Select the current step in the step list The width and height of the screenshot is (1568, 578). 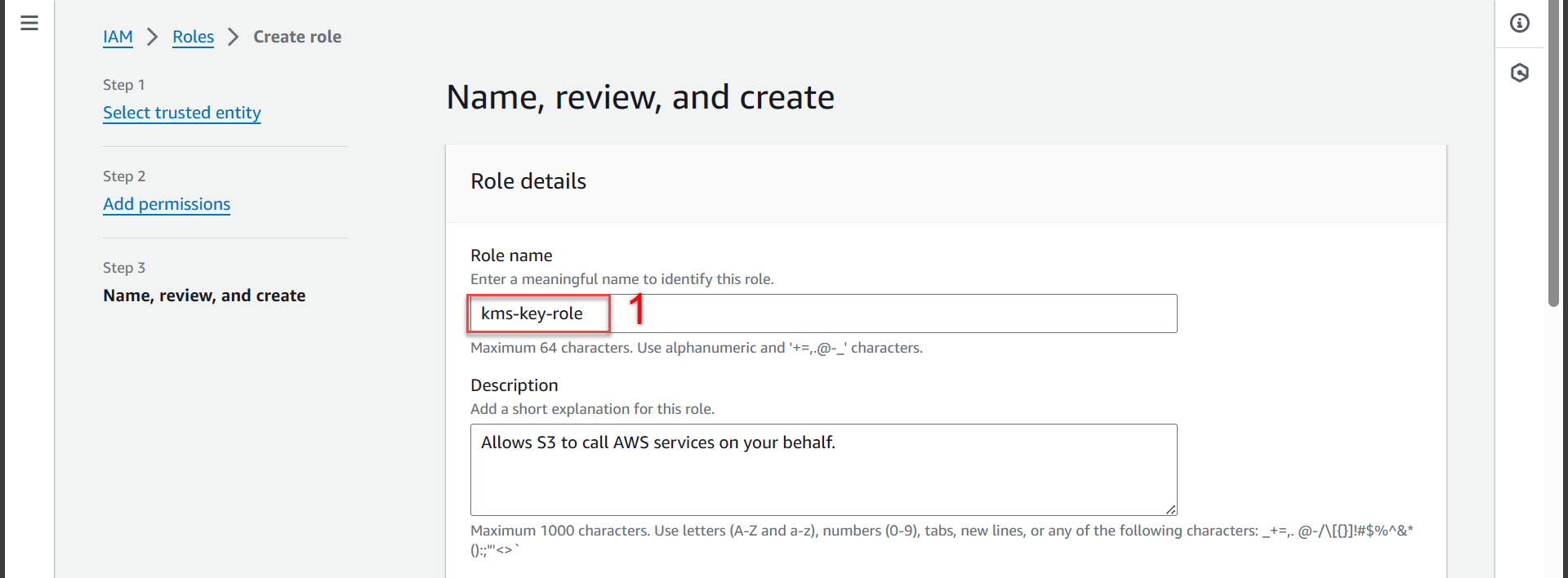tap(204, 296)
